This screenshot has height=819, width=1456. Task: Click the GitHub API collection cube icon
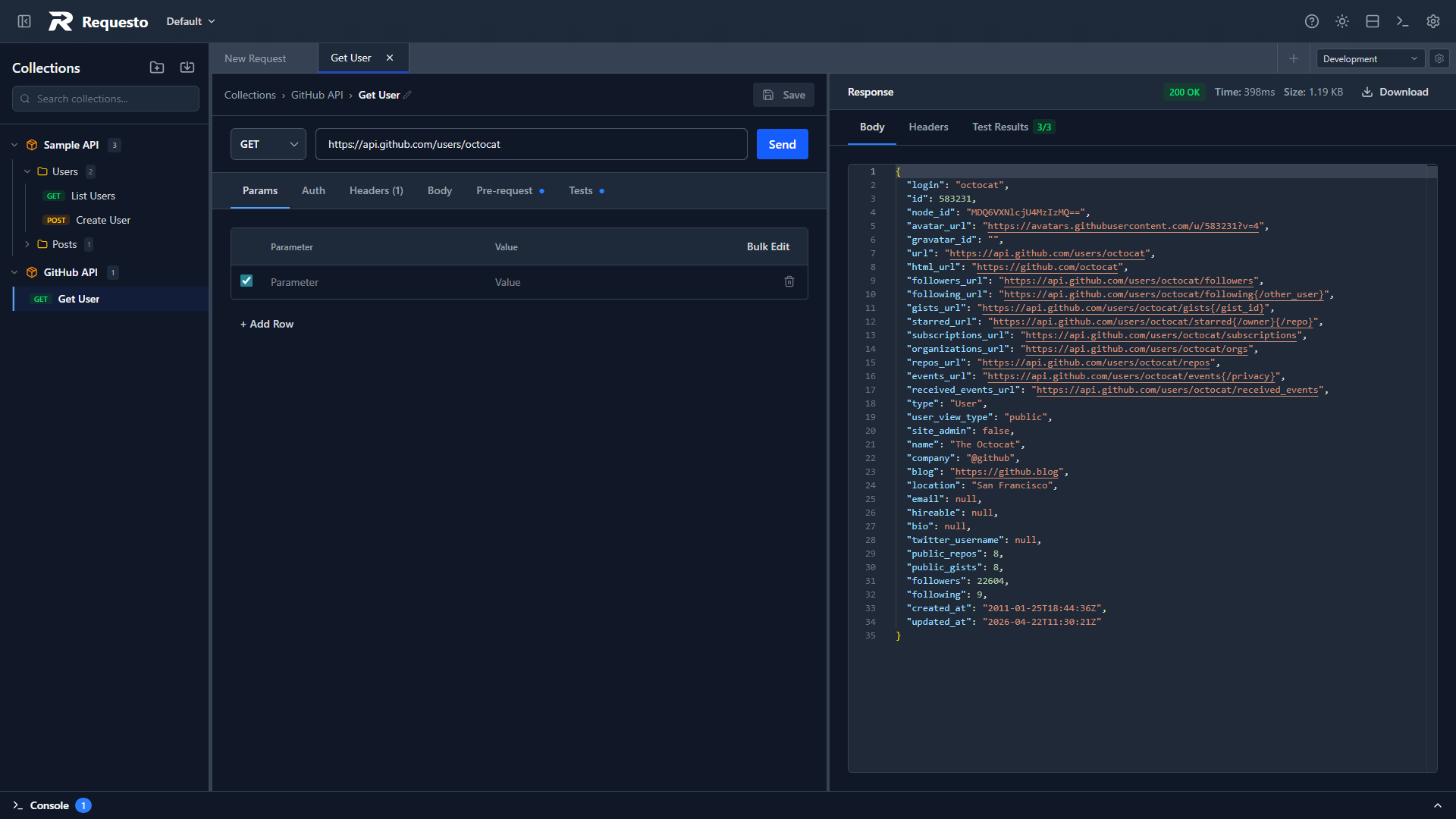(x=32, y=272)
